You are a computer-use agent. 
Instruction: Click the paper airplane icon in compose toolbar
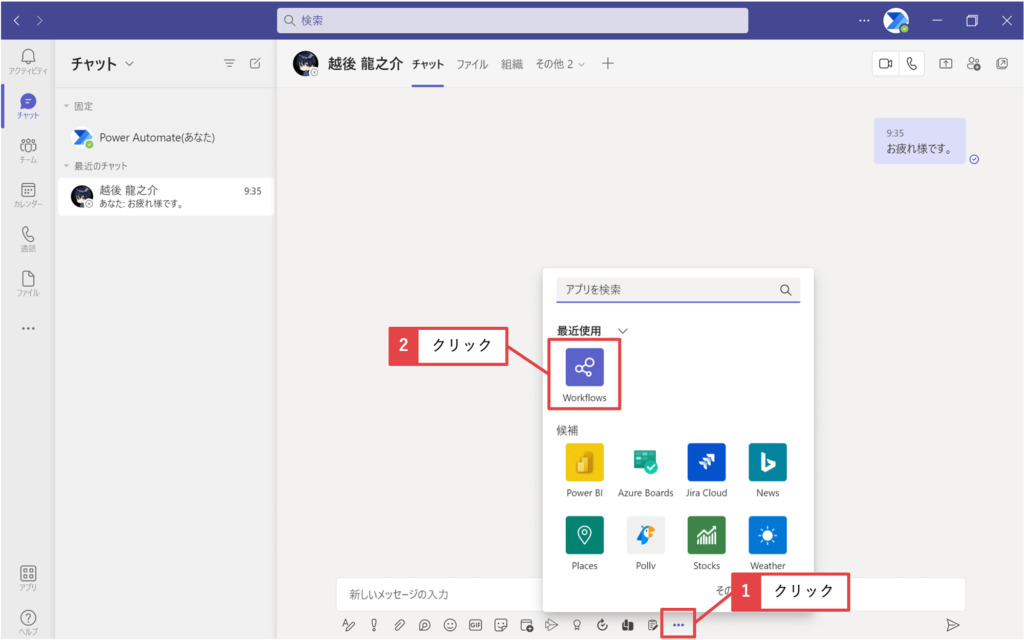[x=551, y=625]
